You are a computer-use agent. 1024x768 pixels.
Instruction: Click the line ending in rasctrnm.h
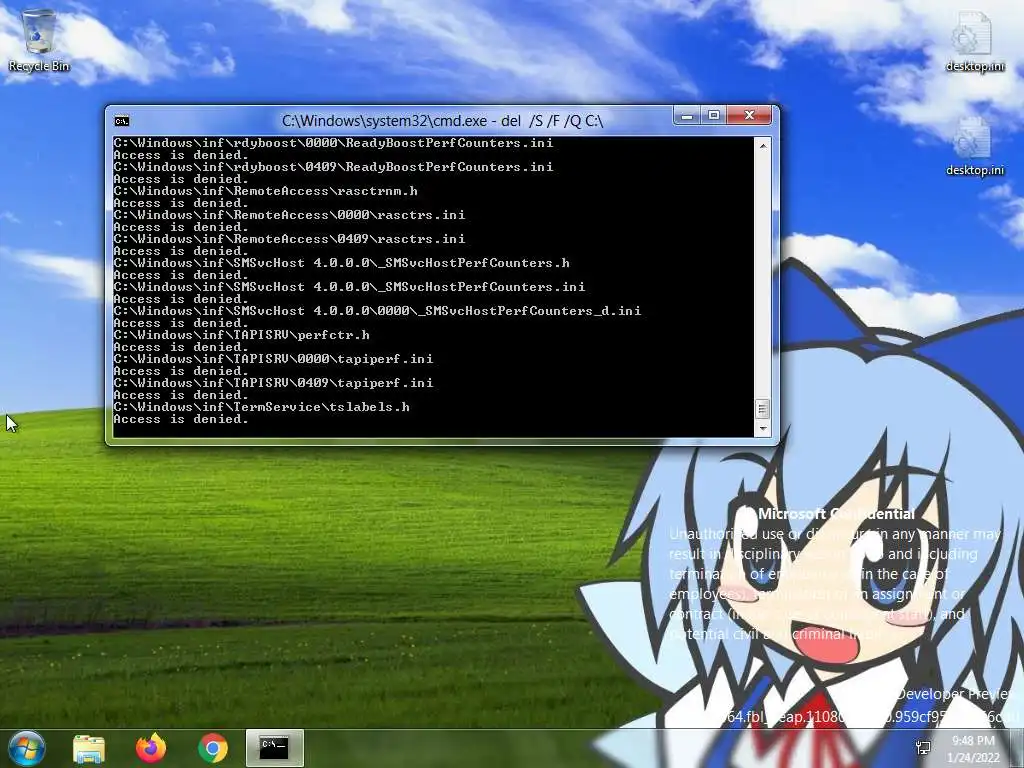tap(265, 191)
